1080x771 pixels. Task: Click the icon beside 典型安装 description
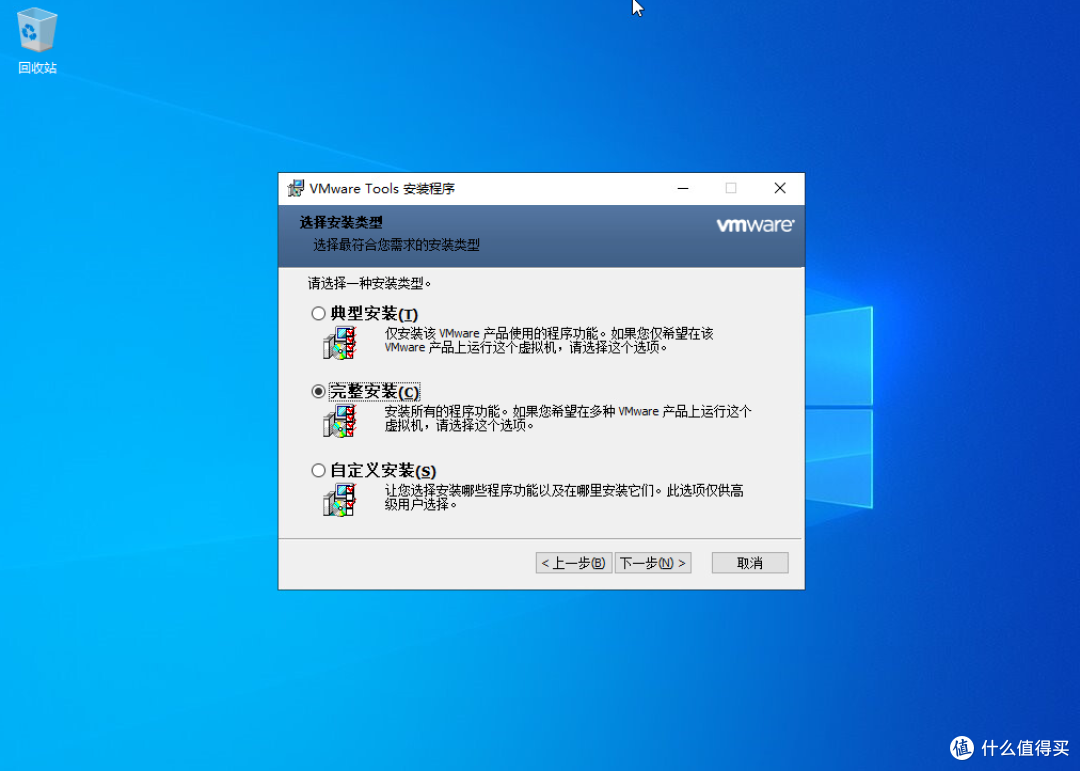[340, 342]
